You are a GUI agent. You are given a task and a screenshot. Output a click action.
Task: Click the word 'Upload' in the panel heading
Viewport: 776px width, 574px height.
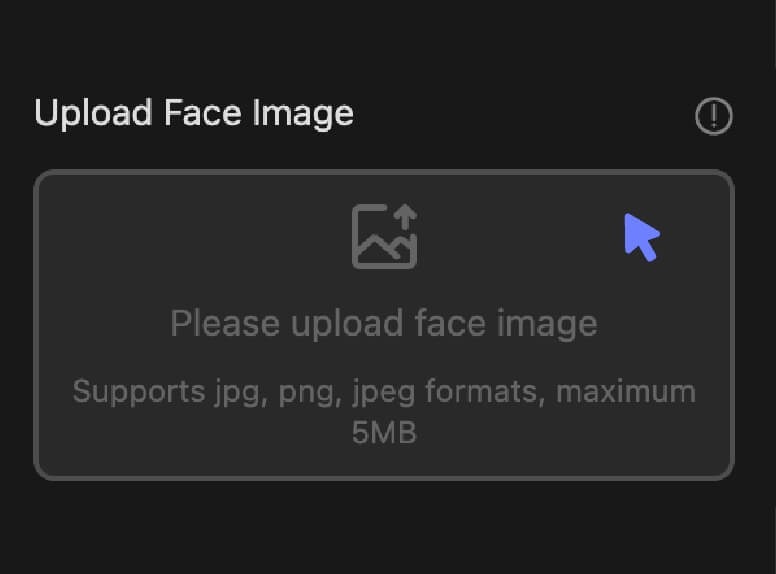point(93,114)
